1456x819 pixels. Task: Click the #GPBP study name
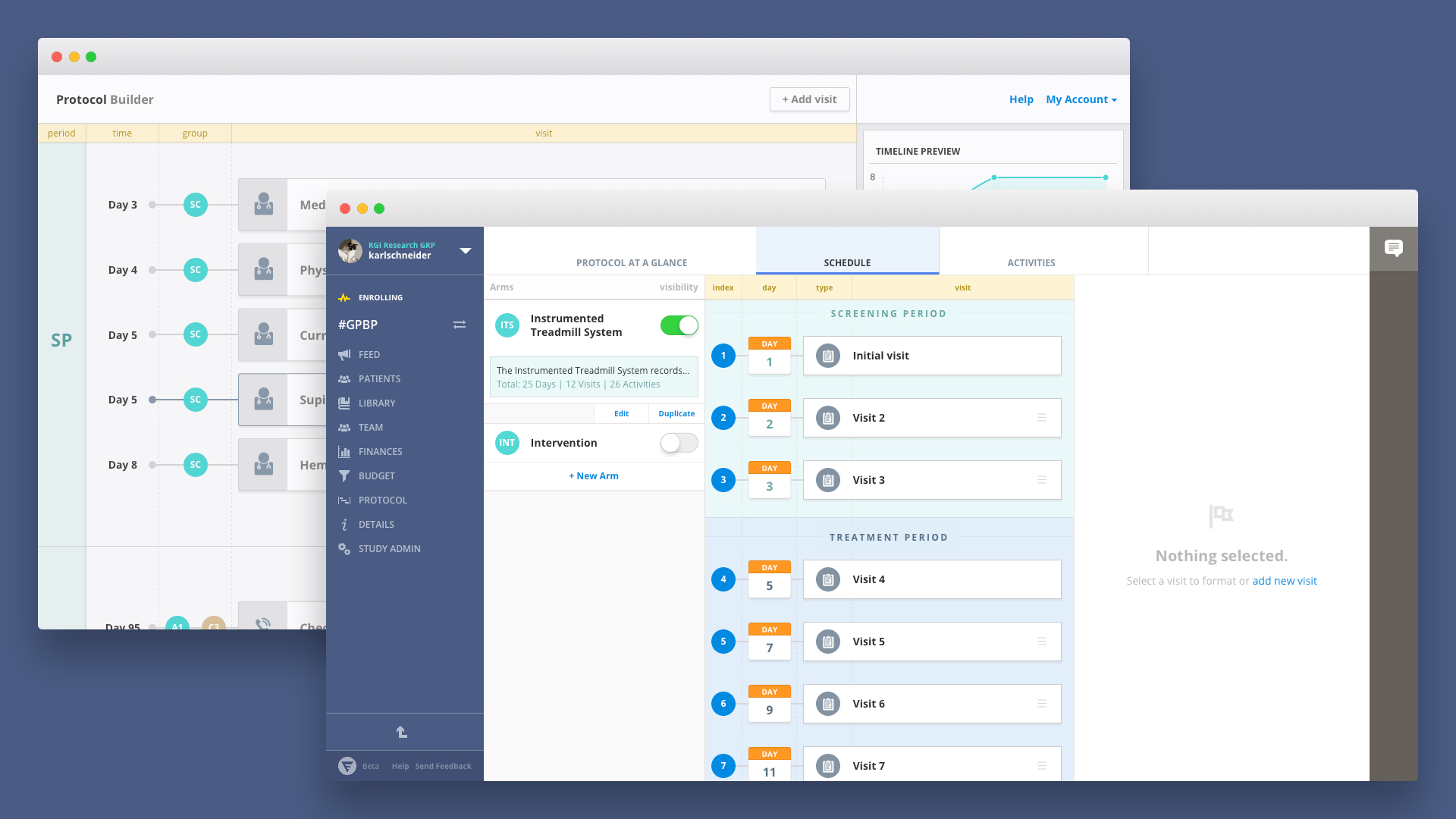[x=358, y=325]
